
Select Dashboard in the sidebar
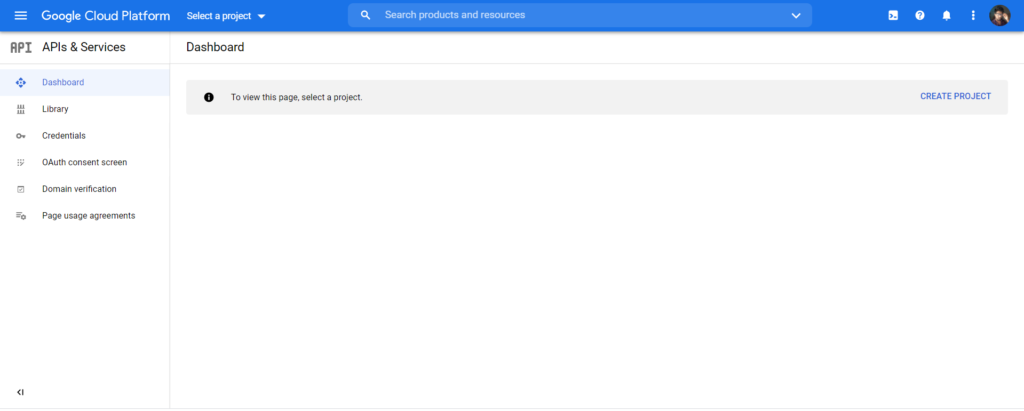click(85, 82)
